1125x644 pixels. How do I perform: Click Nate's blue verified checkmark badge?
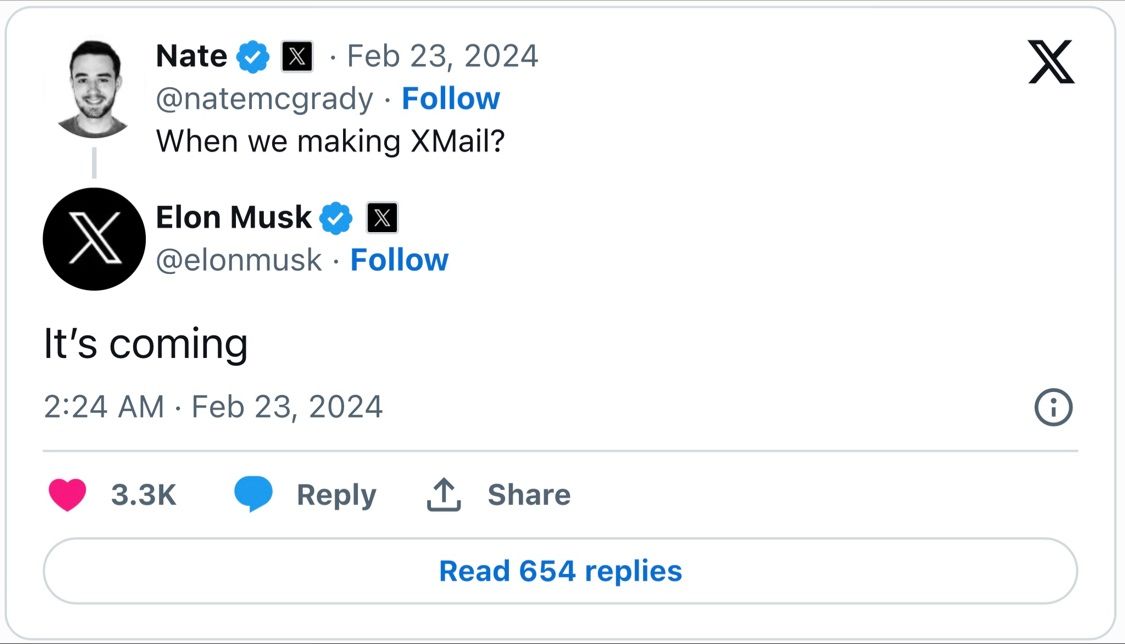pos(253,57)
